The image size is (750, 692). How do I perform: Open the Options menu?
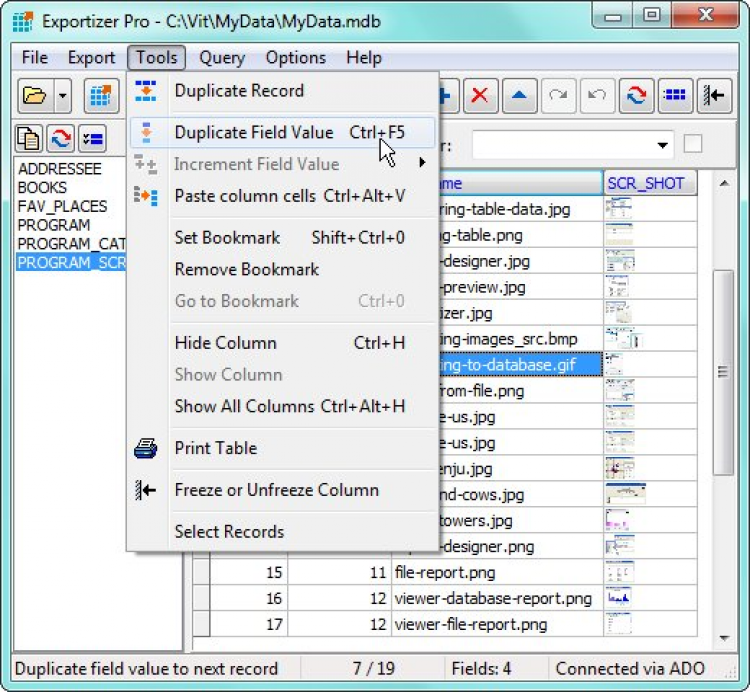coord(296,57)
